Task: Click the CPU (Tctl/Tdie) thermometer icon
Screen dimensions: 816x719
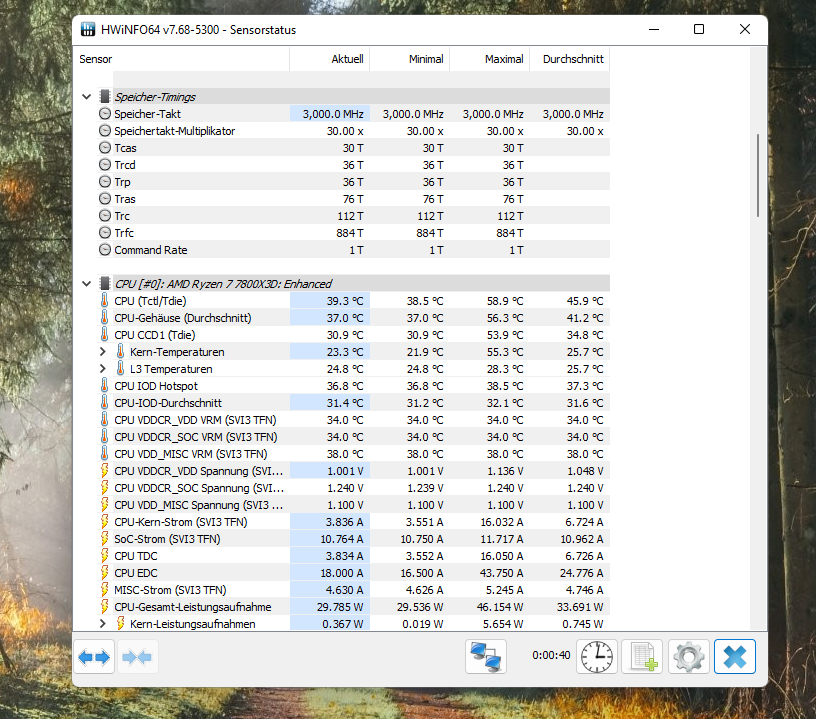Action: [105, 301]
